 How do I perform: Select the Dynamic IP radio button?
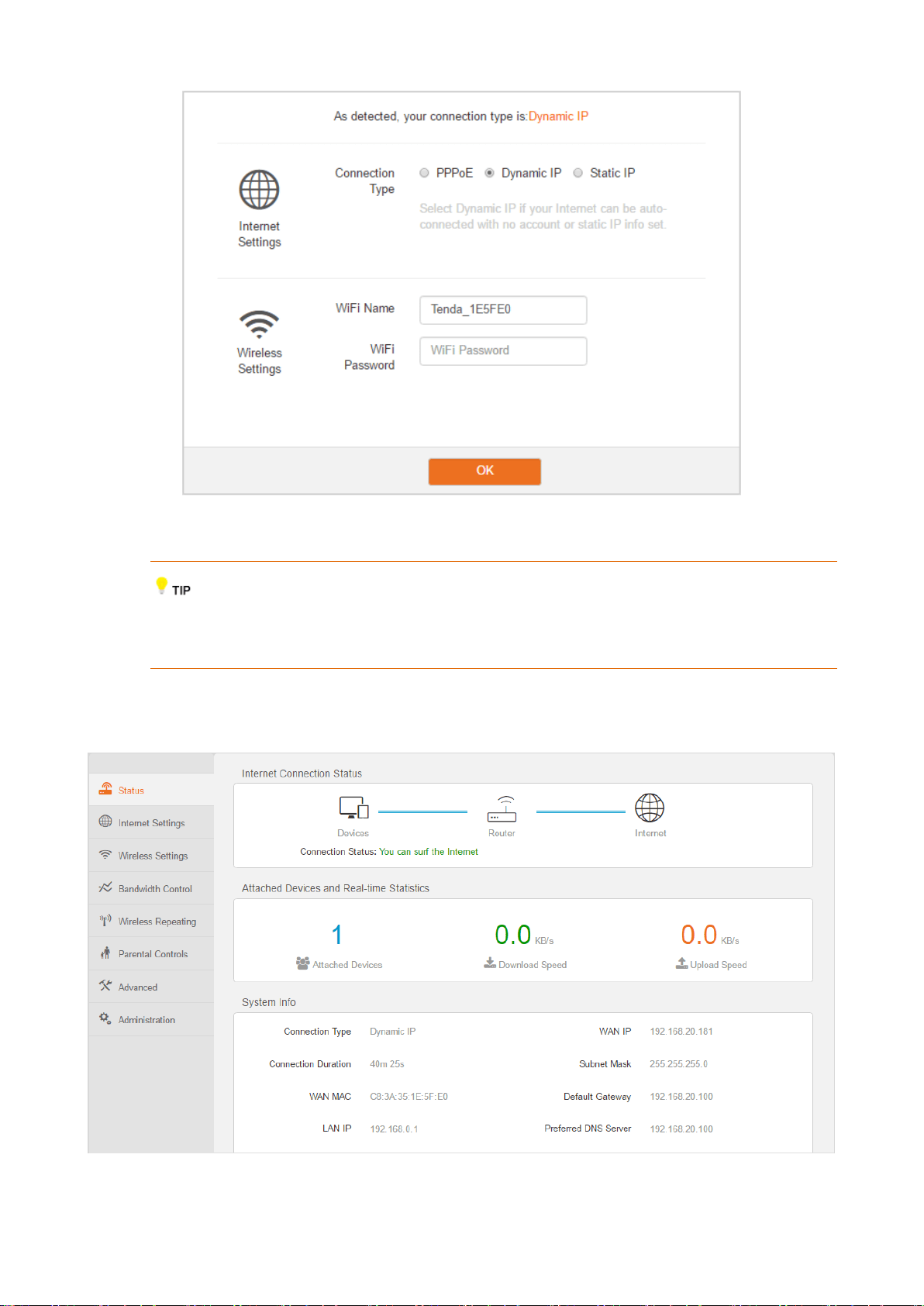click(x=489, y=173)
